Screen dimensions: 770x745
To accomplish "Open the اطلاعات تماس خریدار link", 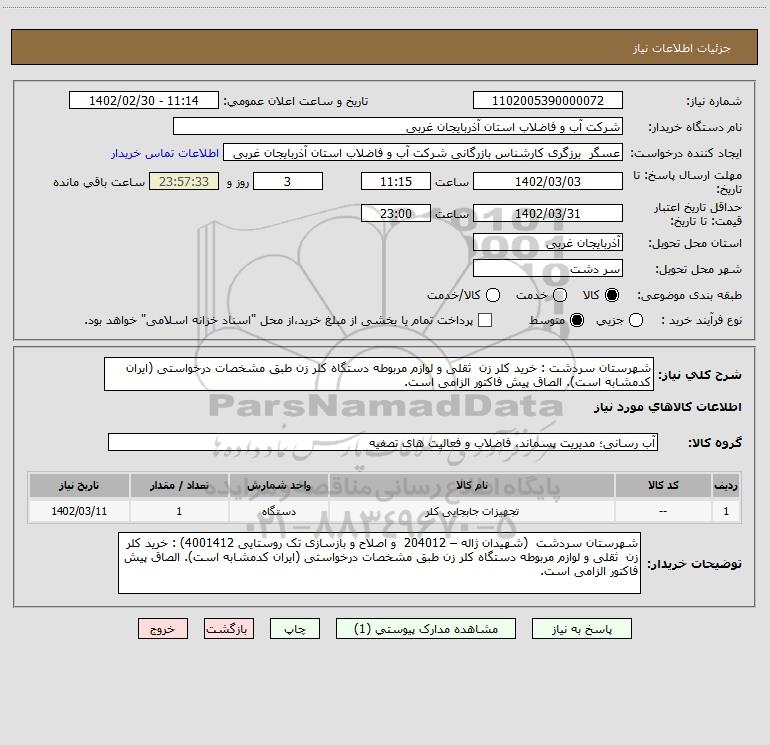I will click(x=165, y=153).
